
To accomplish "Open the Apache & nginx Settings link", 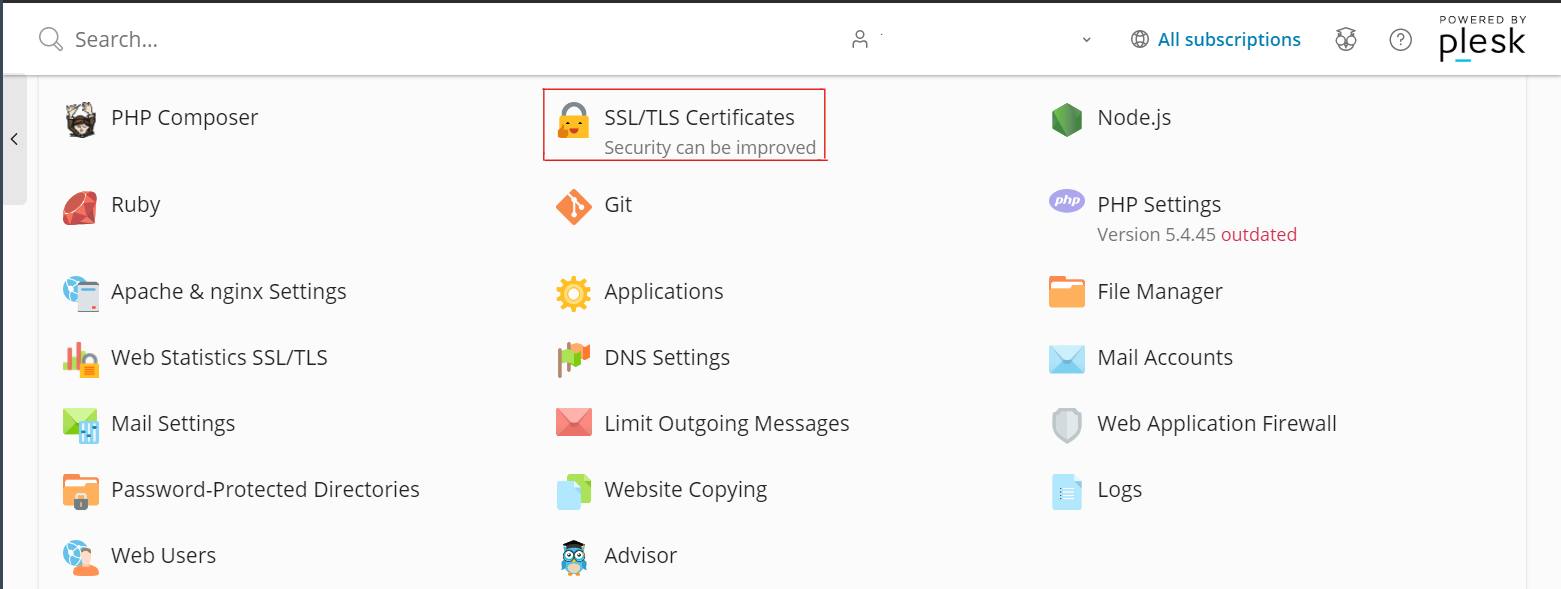I will (x=229, y=292).
